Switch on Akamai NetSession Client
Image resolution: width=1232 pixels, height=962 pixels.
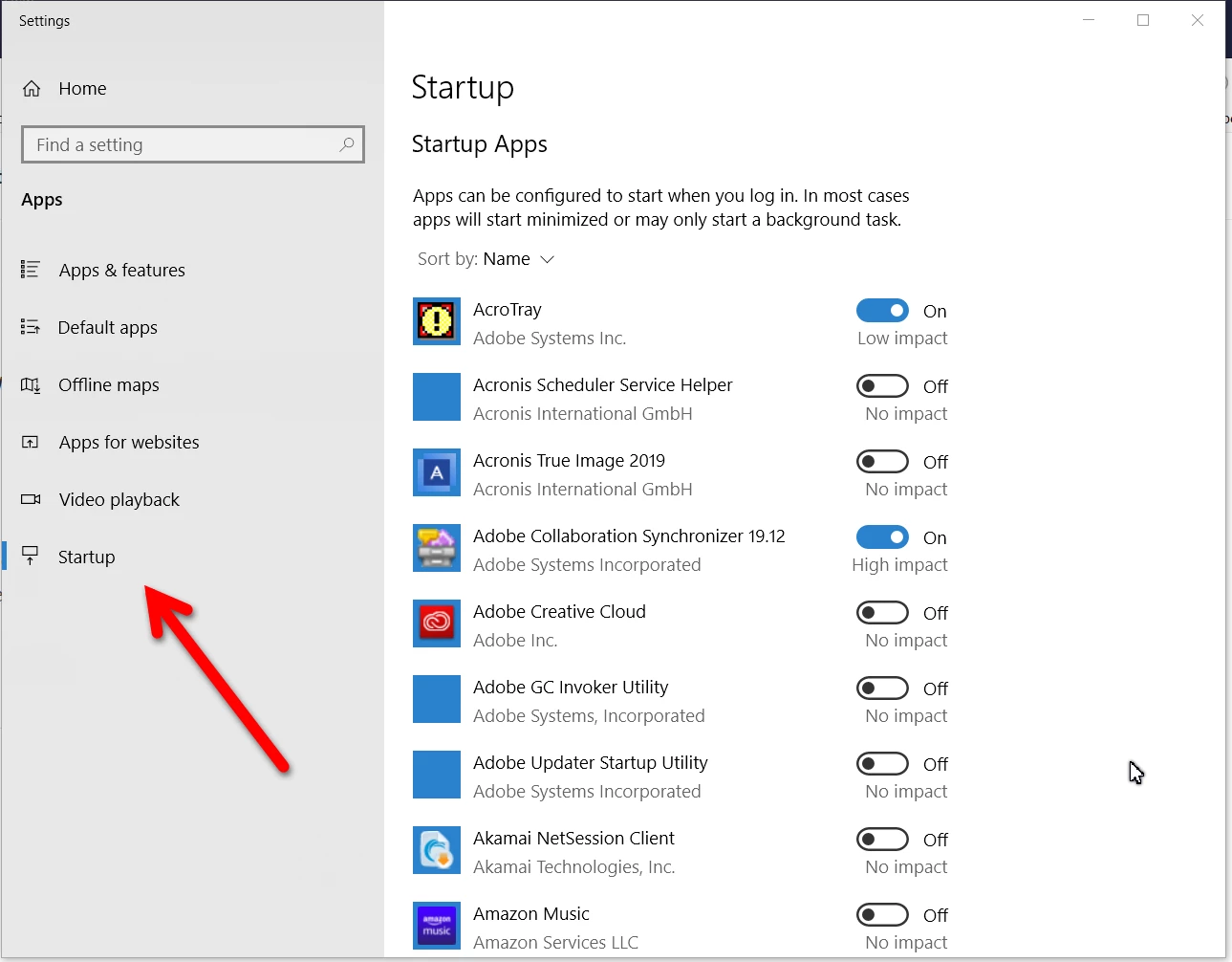pos(882,840)
